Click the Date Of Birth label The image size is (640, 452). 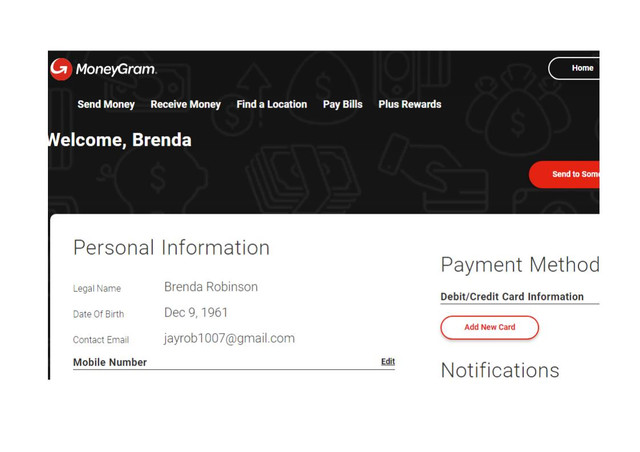coord(98,314)
